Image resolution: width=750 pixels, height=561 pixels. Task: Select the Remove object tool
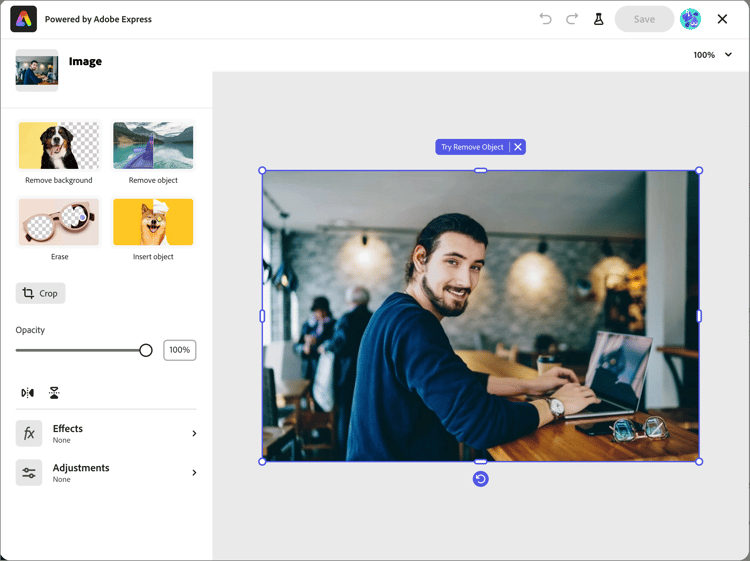[x=153, y=153]
